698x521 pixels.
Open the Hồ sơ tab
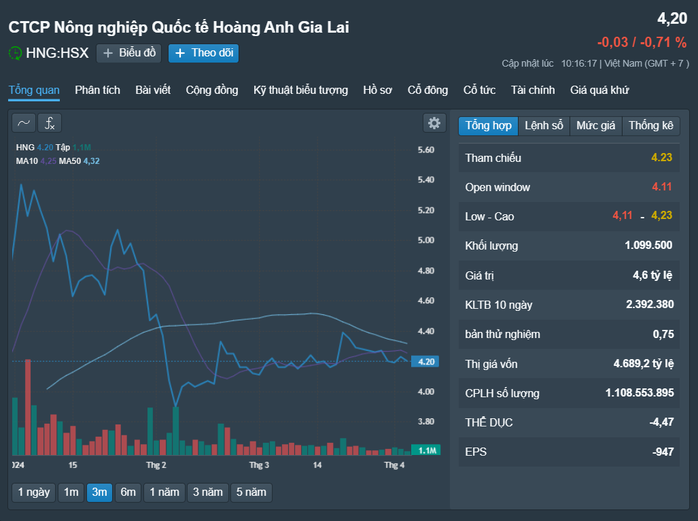pyautogui.click(x=377, y=90)
